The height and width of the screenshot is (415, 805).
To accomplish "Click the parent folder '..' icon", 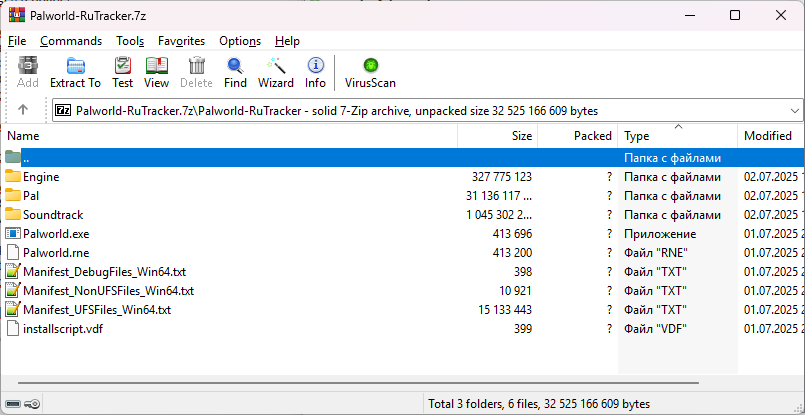I will (x=13, y=157).
